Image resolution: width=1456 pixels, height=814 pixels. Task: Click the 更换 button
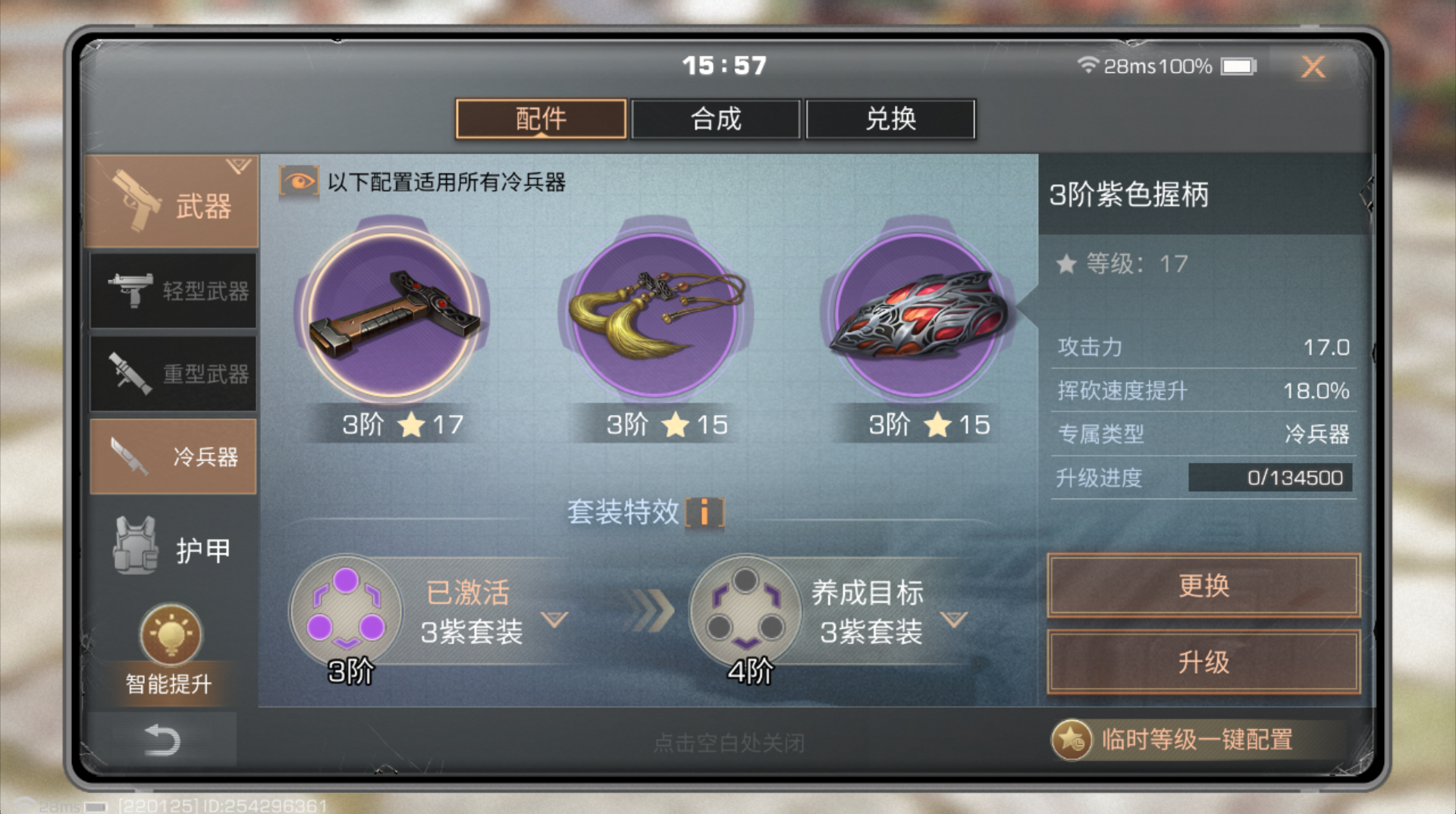click(x=1203, y=585)
